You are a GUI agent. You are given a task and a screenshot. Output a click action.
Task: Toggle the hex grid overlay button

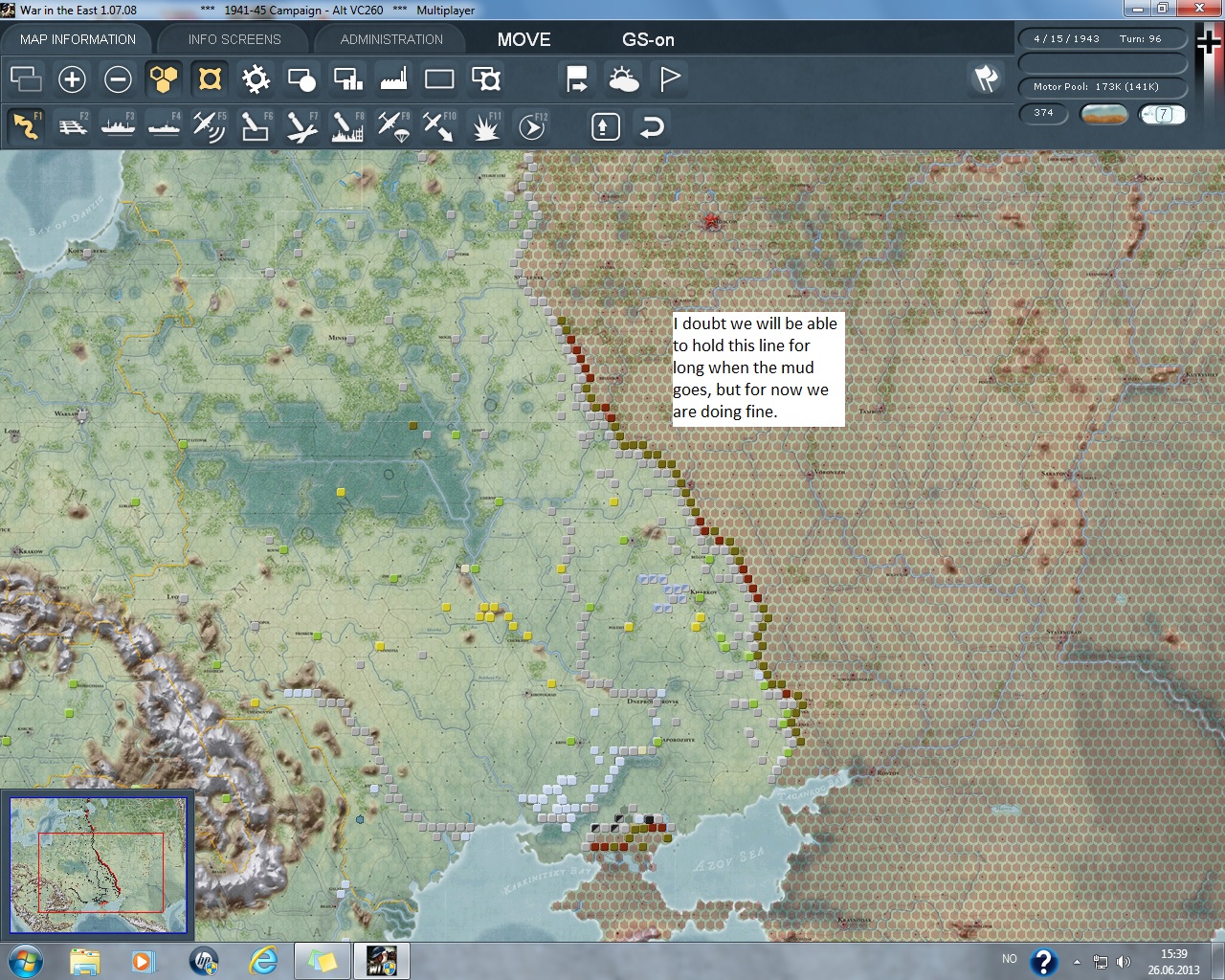pos(164,78)
